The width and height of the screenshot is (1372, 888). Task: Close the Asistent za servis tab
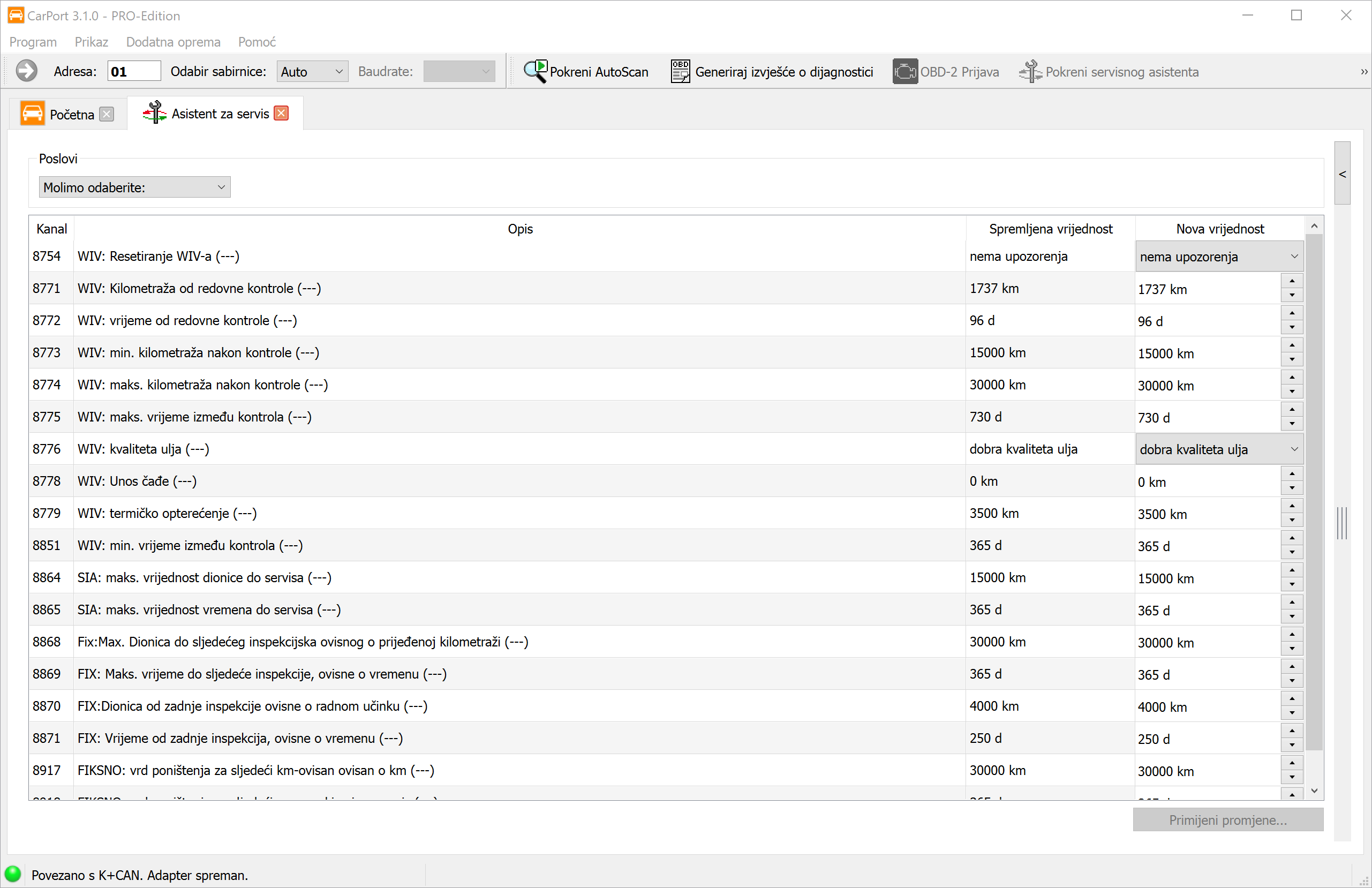(x=281, y=114)
